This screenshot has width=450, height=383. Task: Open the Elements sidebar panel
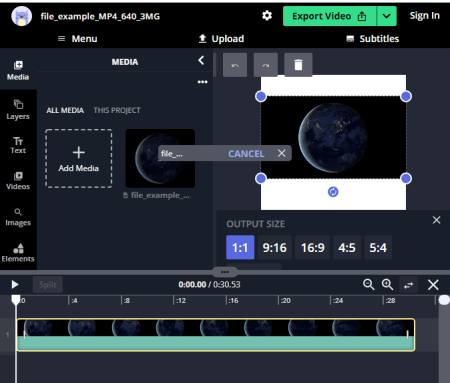(18, 253)
